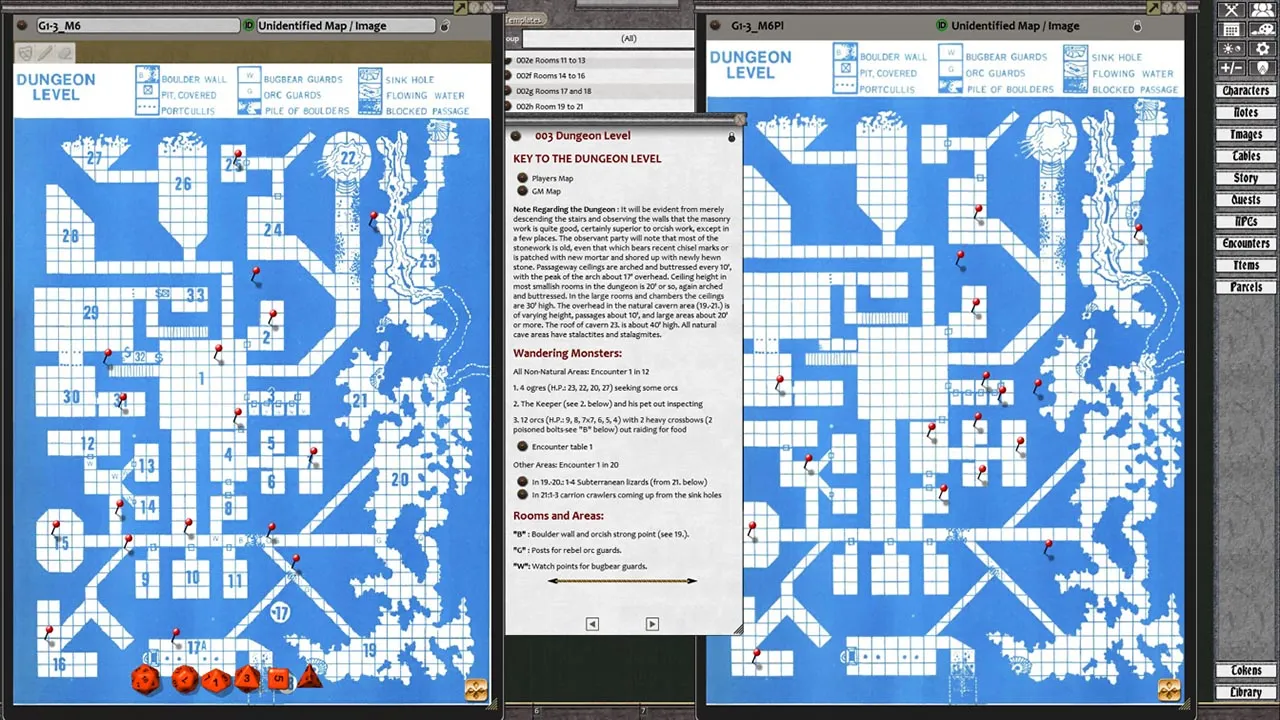Toggle ID state on G1-3_M6 window
This screenshot has width=1280, height=720.
248,26
